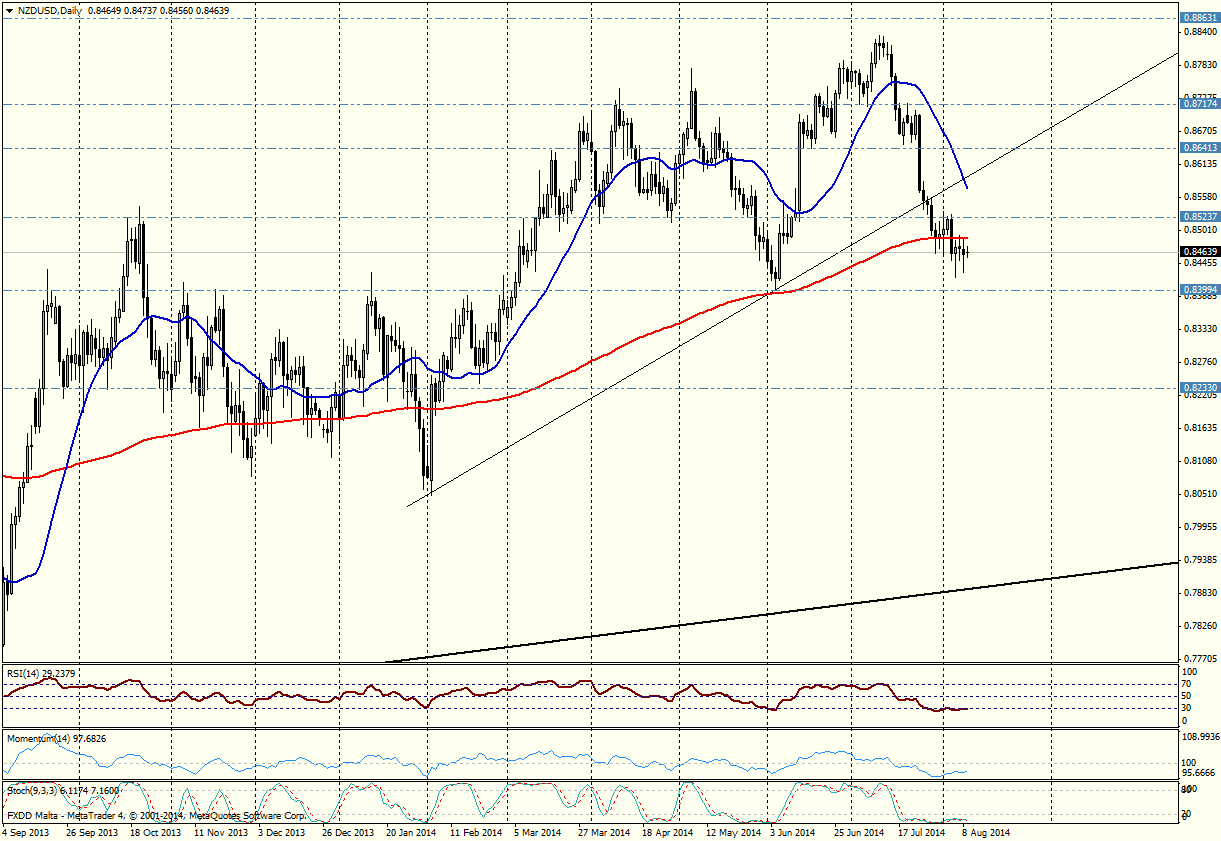Click the 3 Jun 2014 date label
The height and width of the screenshot is (841, 1221).
(x=791, y=831)
